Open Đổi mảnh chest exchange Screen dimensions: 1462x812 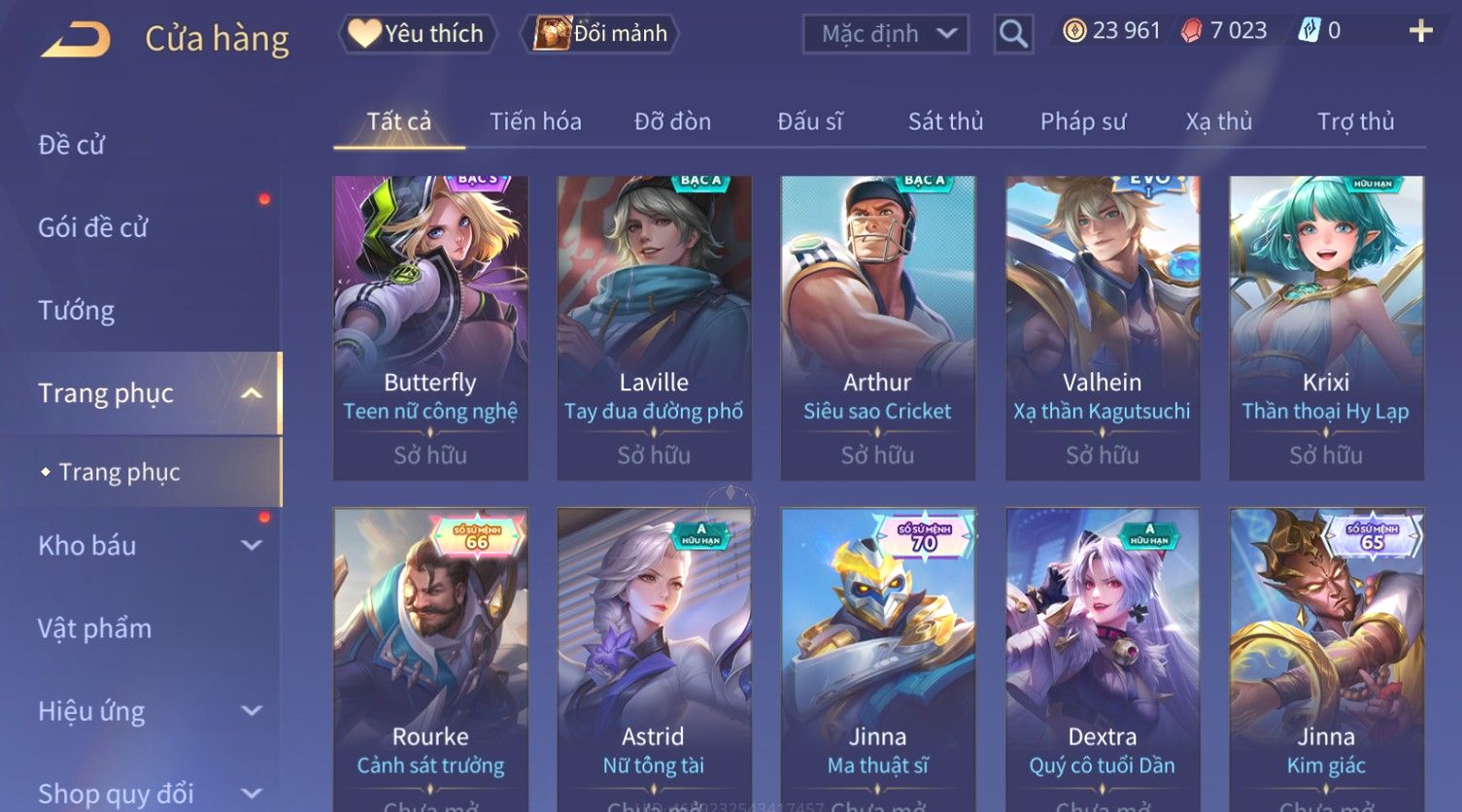tap(600, 34)
